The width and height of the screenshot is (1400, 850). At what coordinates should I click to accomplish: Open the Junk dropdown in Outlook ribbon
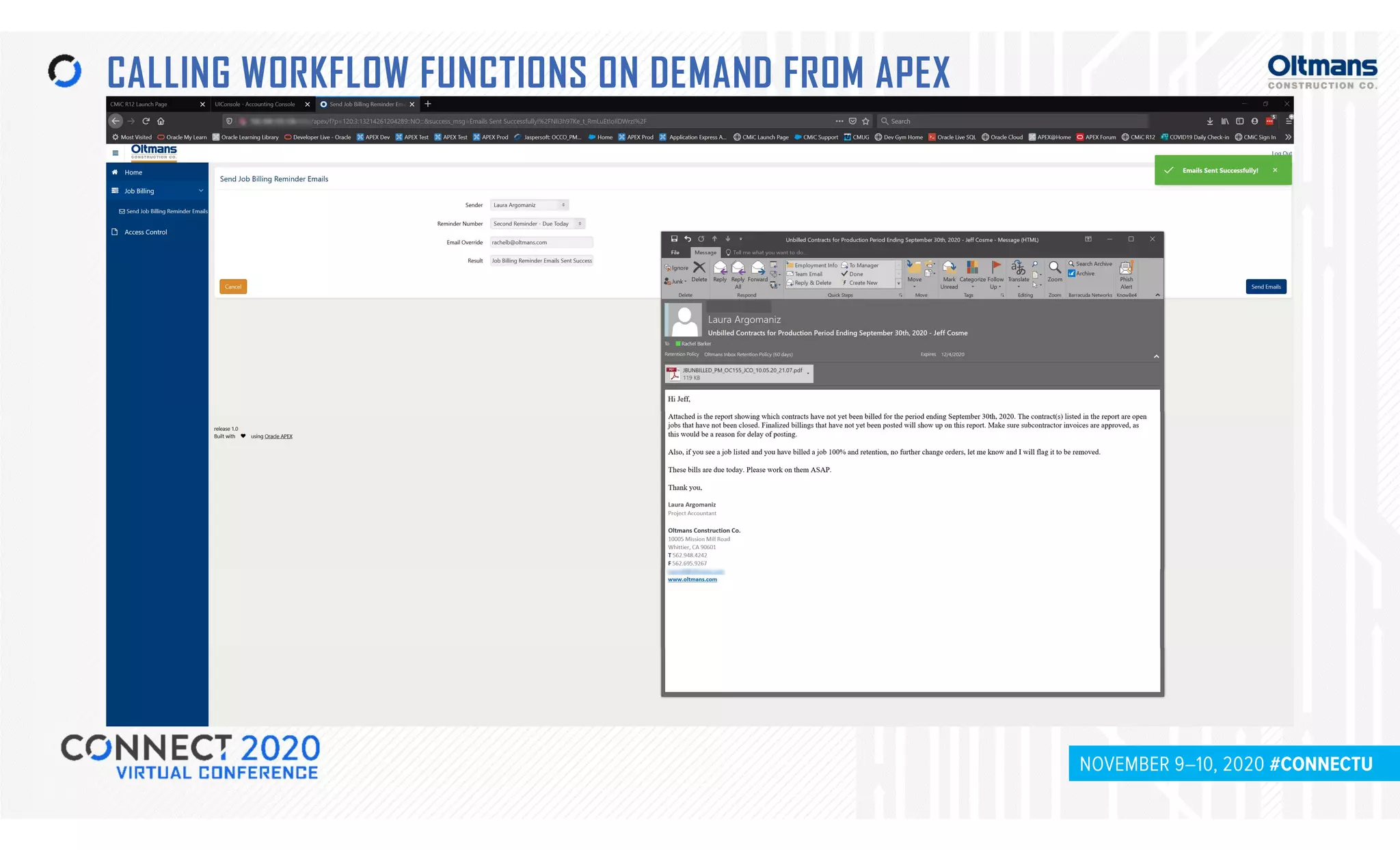675,281
